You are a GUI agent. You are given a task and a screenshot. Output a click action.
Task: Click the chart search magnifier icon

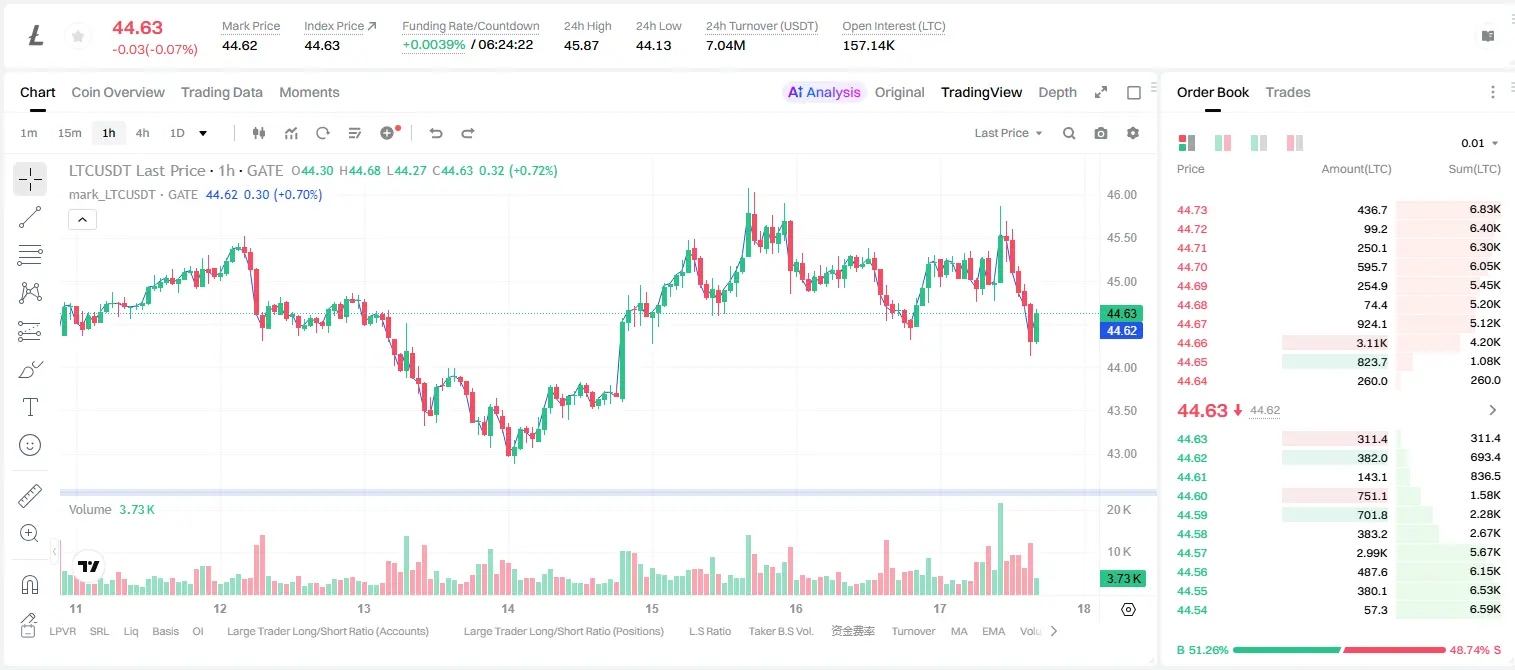point(1069,133)
